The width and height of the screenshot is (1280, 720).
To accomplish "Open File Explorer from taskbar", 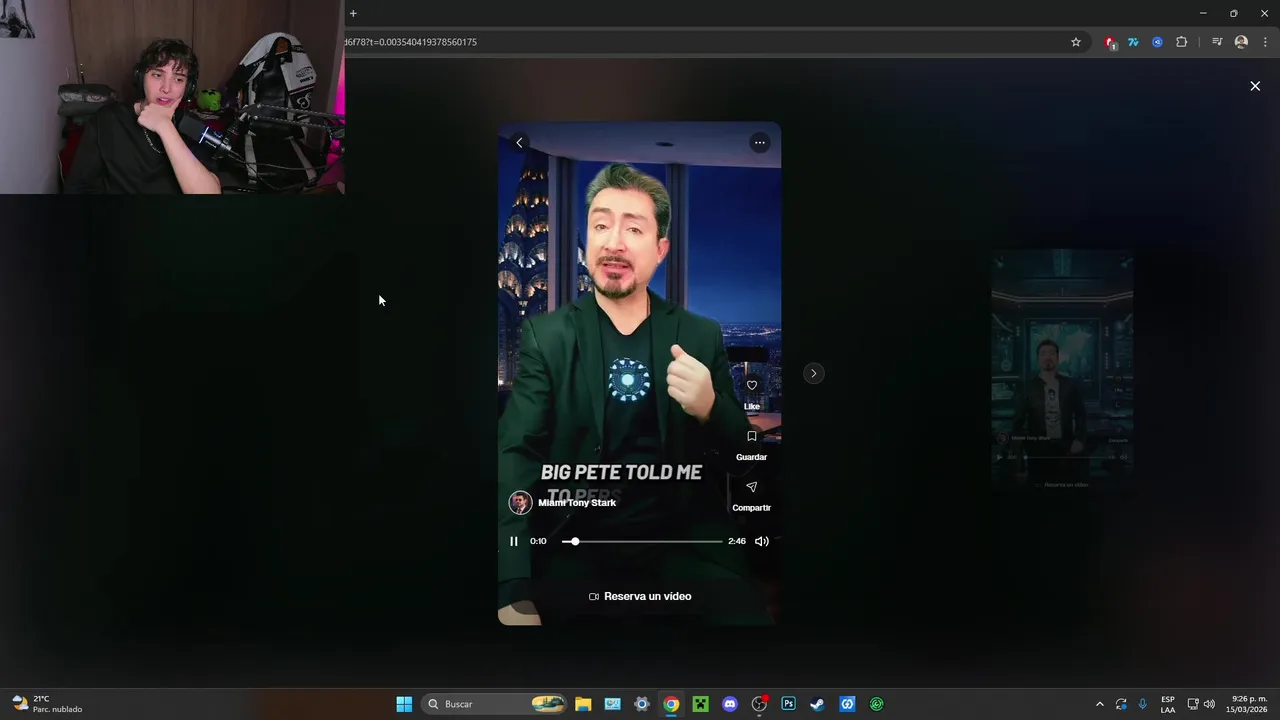I will pyautogui.click(x=583, y=704).
